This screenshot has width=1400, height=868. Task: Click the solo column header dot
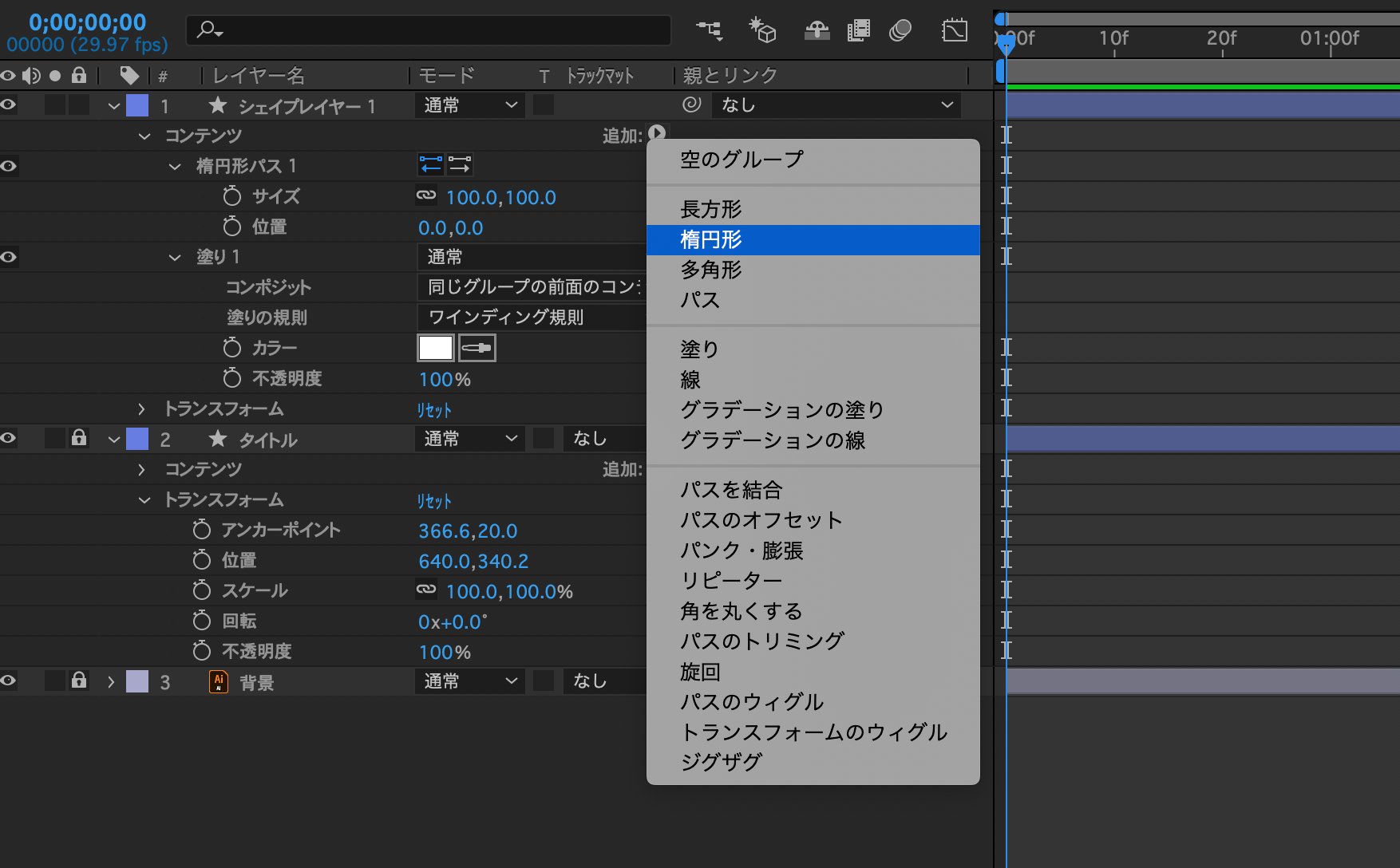point(55,76)
